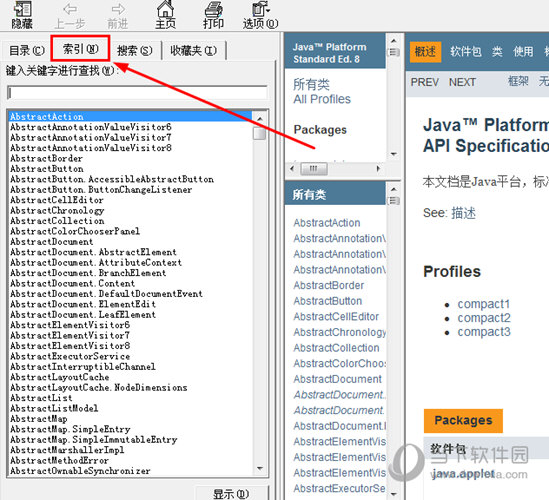549x500 pixels.
Task: Switch to the 目录(C) contents tab
Action: [x=27, y=51]
